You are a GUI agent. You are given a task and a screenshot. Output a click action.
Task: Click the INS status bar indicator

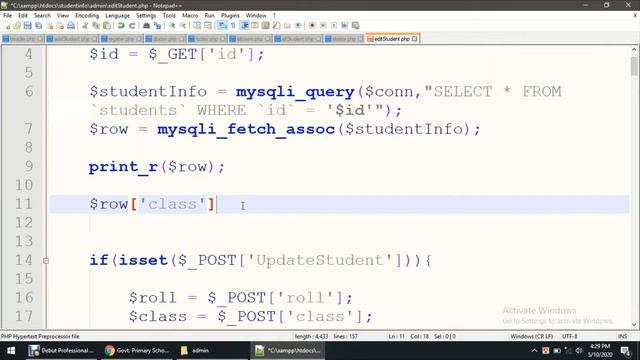pos(622,336)
